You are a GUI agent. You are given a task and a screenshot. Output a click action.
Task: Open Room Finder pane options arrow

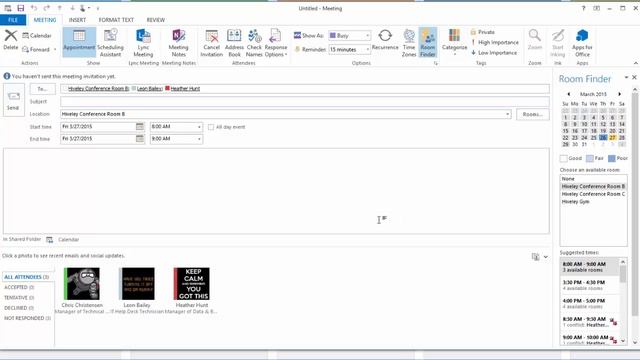point(626,77)
